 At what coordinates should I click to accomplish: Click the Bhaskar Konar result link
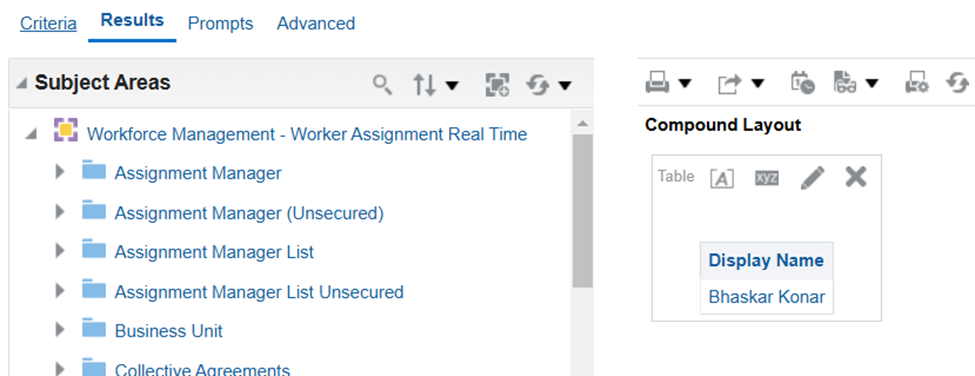[767, 297]
